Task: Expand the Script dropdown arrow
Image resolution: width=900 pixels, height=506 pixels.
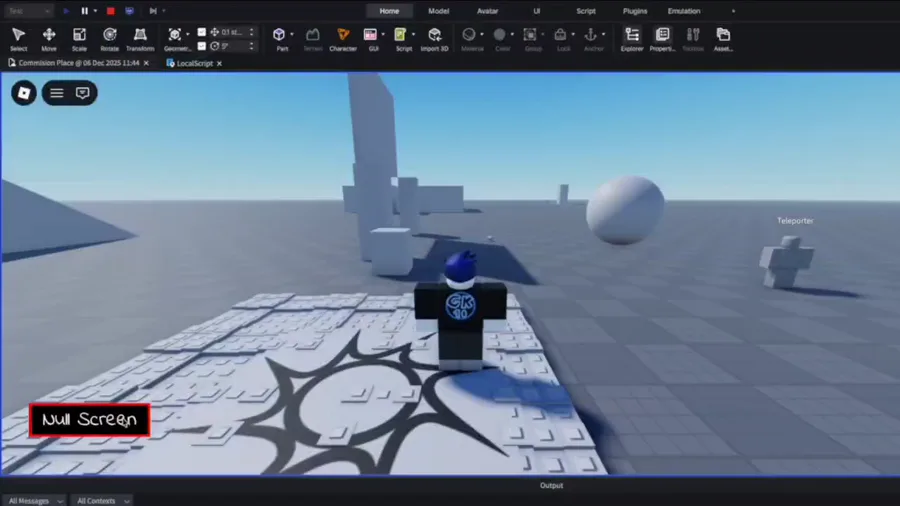Action: tap(413, 34)
